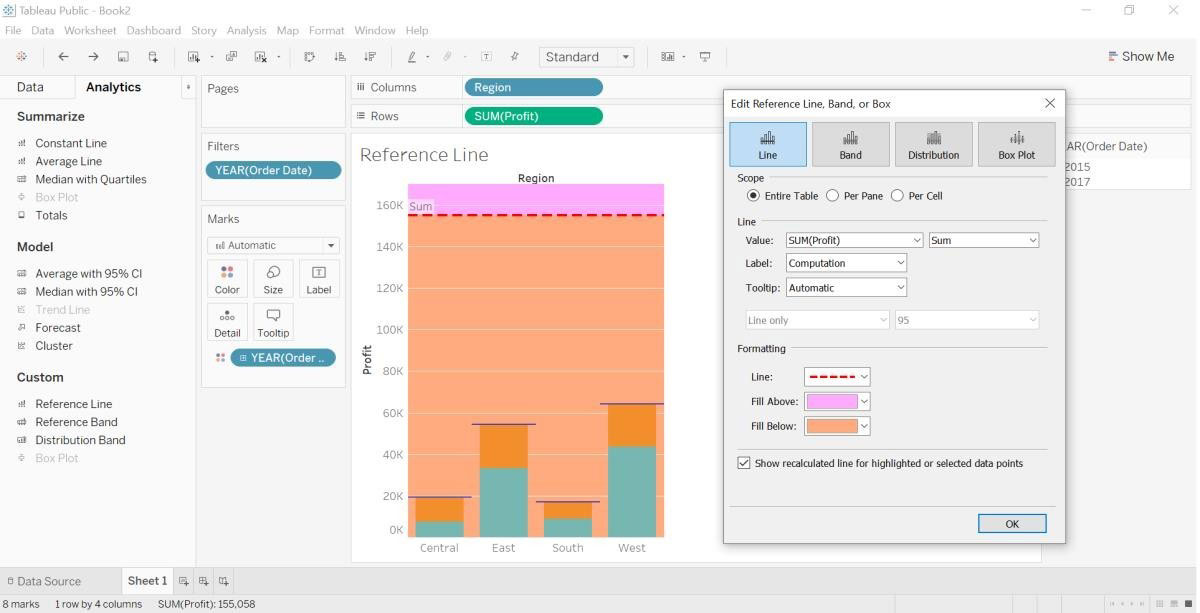Open the Detail mark control
Screen dimensions: 1200x613
227,322
